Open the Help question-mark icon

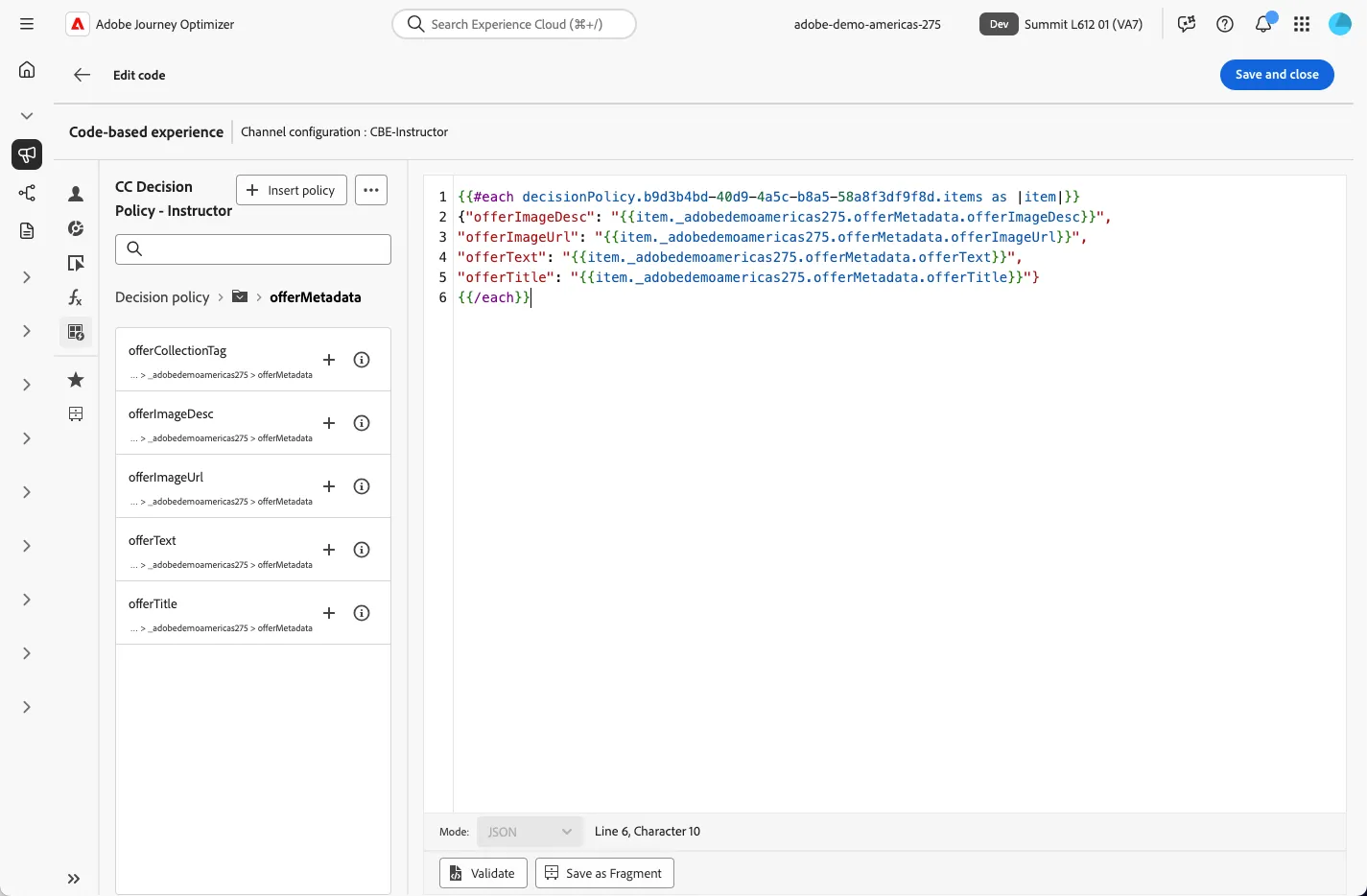[1225, 24]
